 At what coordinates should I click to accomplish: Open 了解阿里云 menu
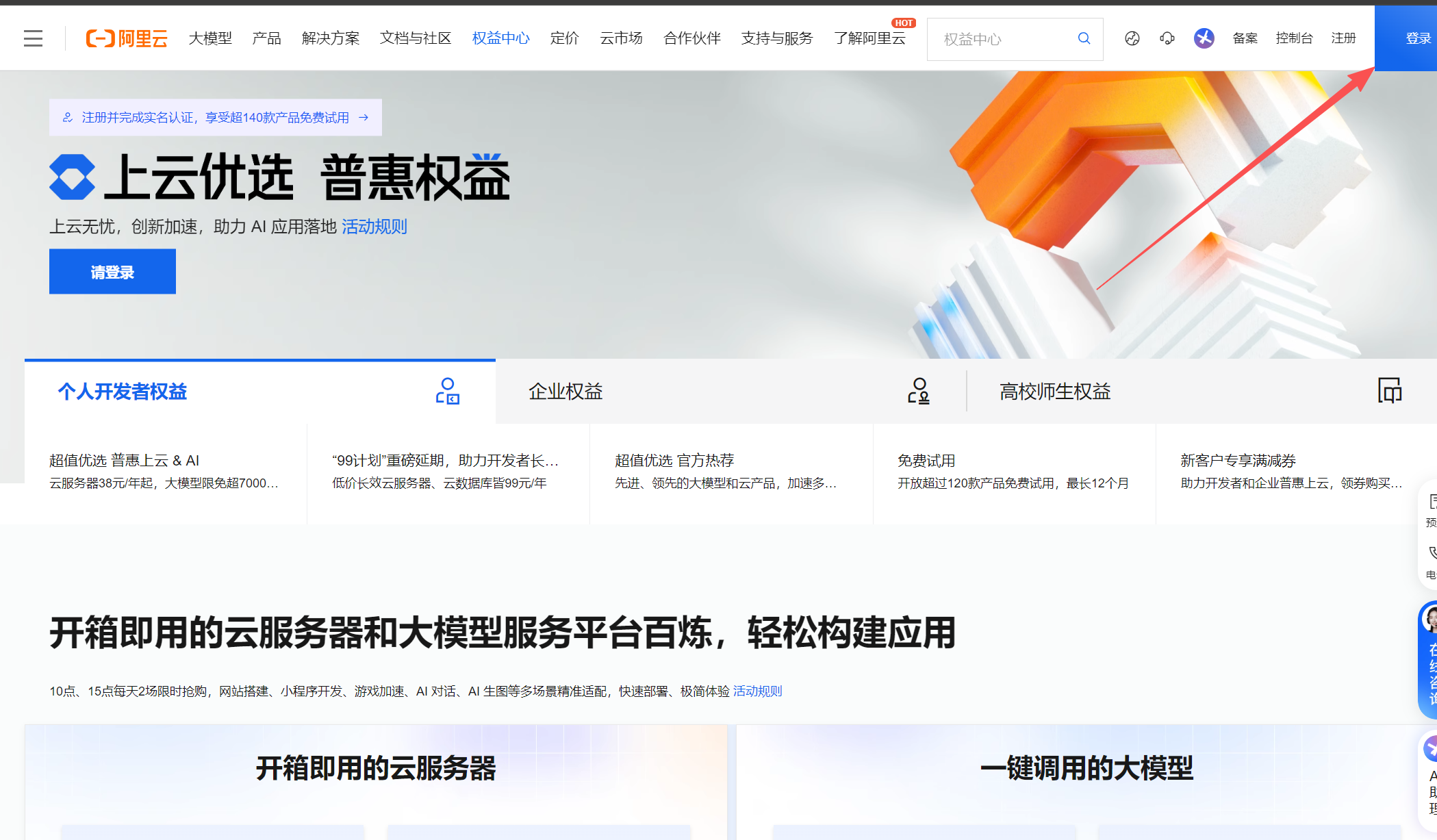(869, 38)
